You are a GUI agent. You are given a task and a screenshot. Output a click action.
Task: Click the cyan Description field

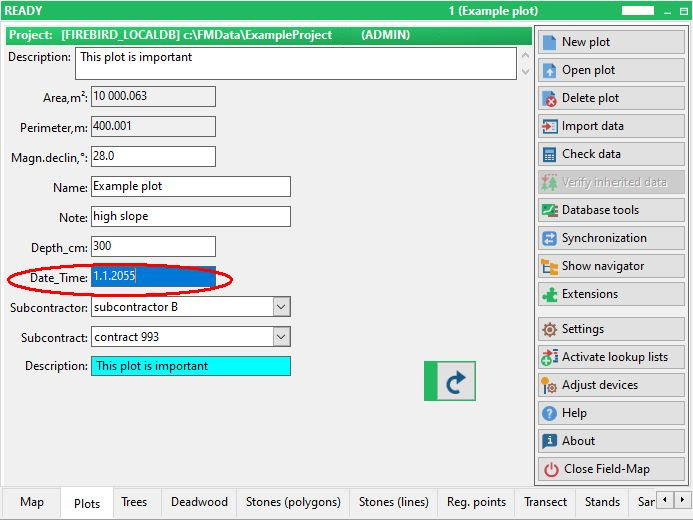pyautogui.click(x=190, y=366)
